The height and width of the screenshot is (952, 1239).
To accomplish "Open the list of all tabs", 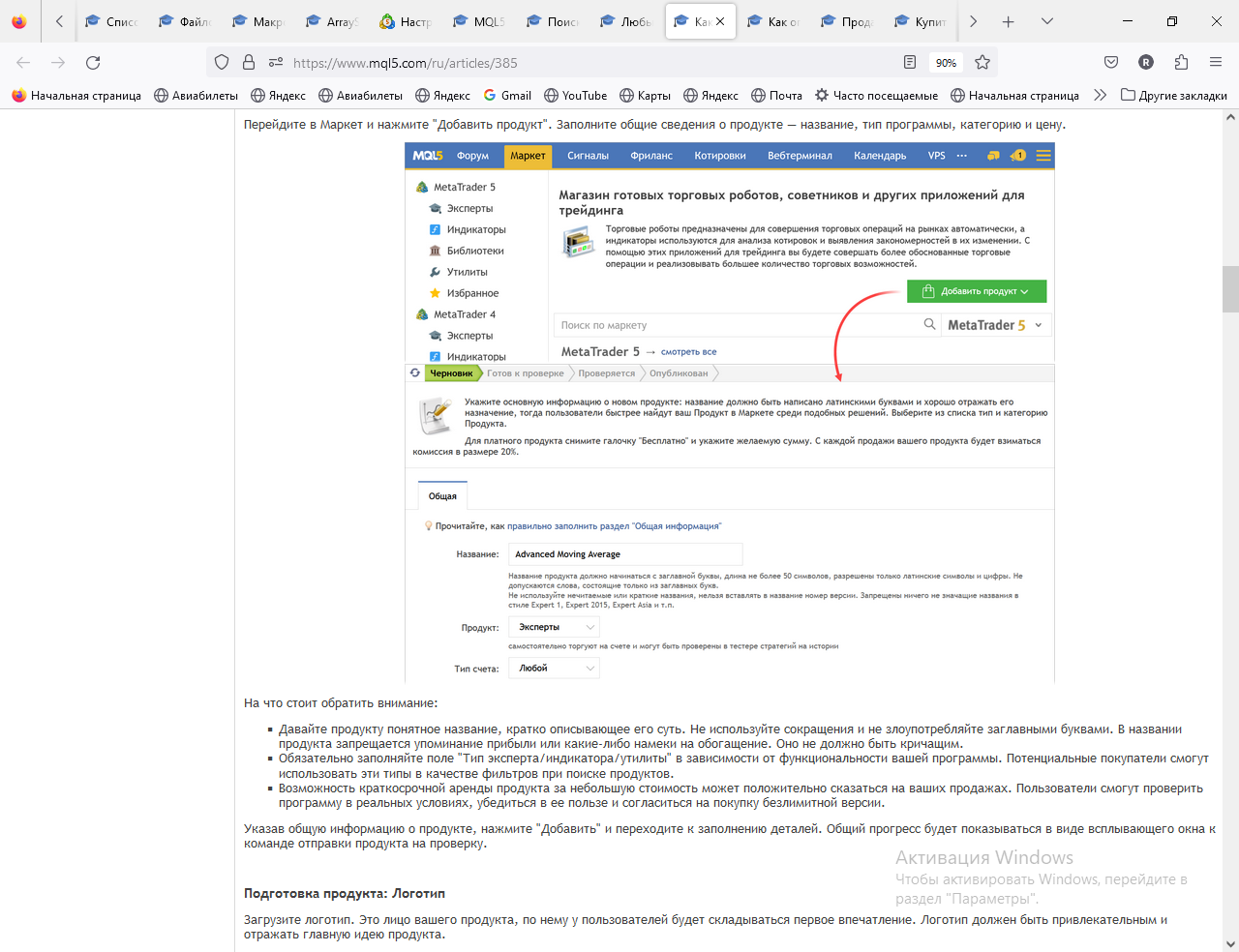I will pyautogui.click(x=1046, y=21).
